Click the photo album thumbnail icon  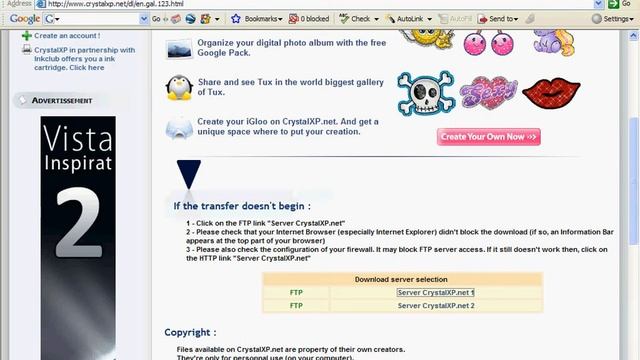coord(179,49)
